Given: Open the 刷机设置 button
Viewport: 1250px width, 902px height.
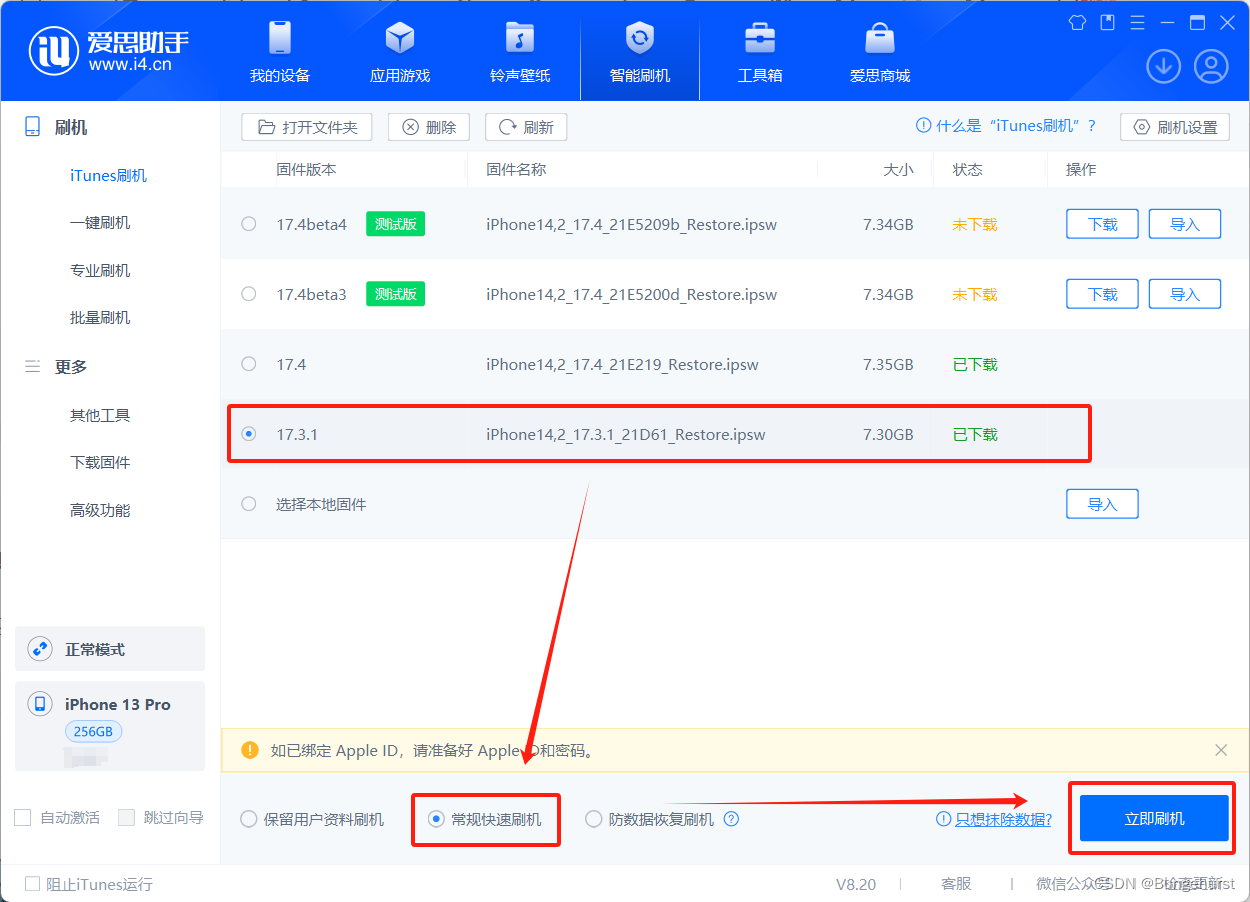Looking at the screenshot, I should click(1175, 127).
